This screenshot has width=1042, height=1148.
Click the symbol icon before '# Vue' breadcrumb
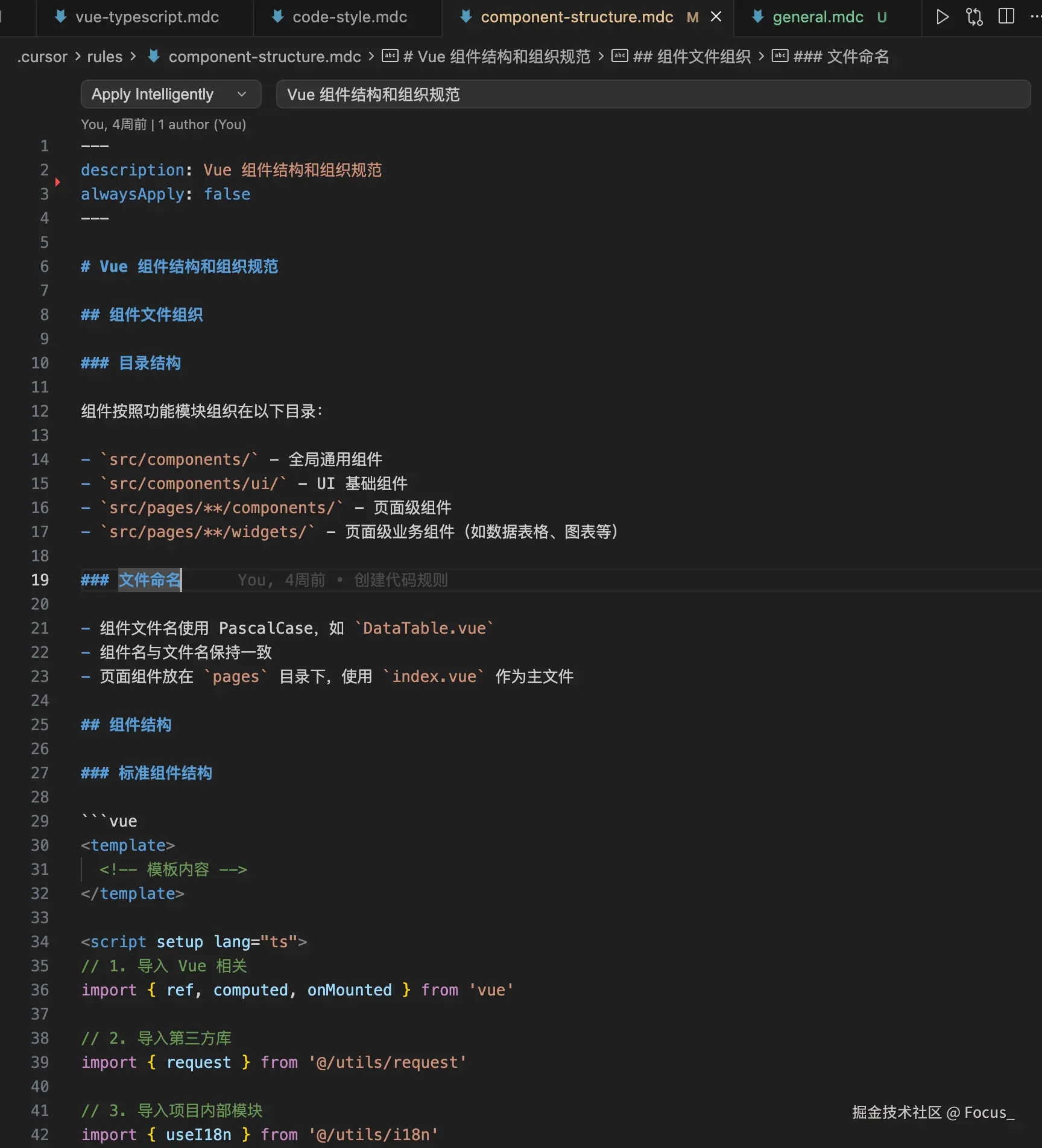pyautogui.click(x=390, y=56)
